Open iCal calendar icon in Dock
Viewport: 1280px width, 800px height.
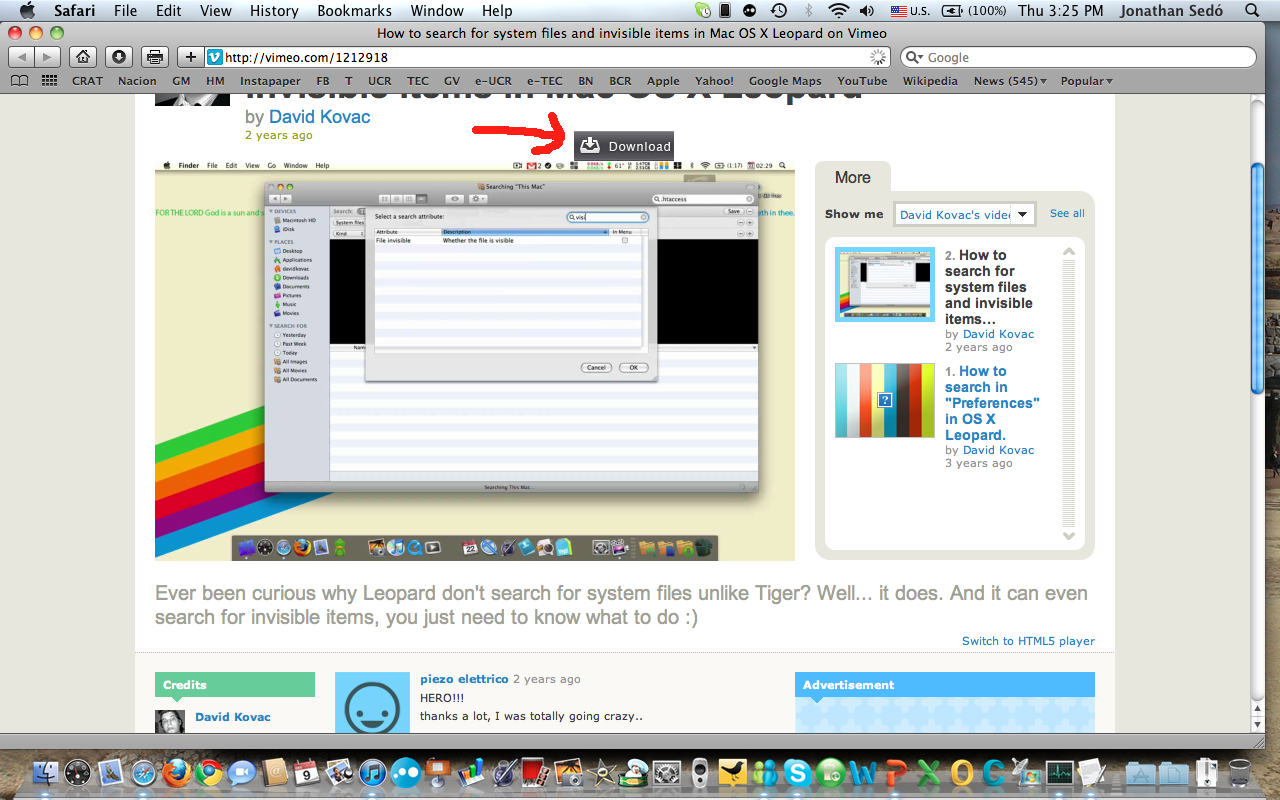307,772
